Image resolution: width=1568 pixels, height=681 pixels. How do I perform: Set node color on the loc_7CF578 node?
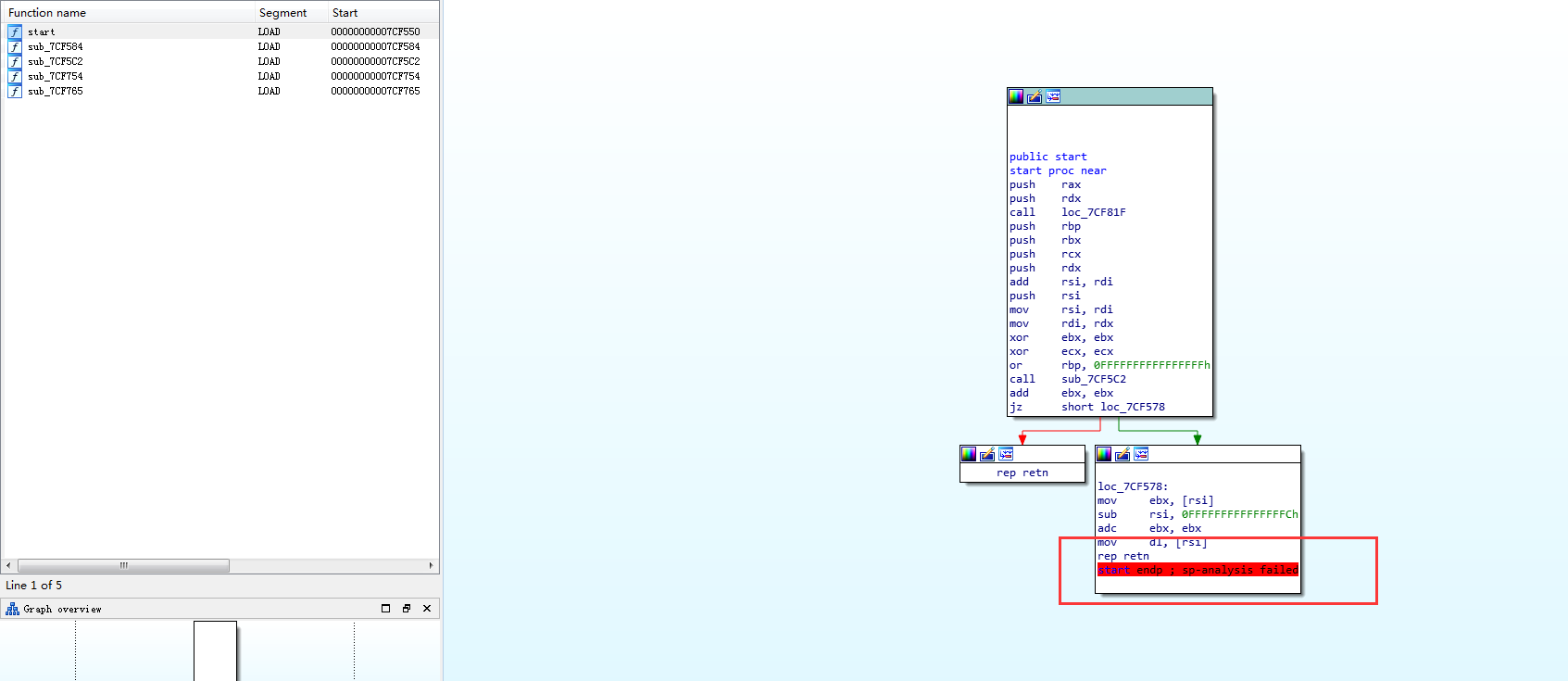1104,454
